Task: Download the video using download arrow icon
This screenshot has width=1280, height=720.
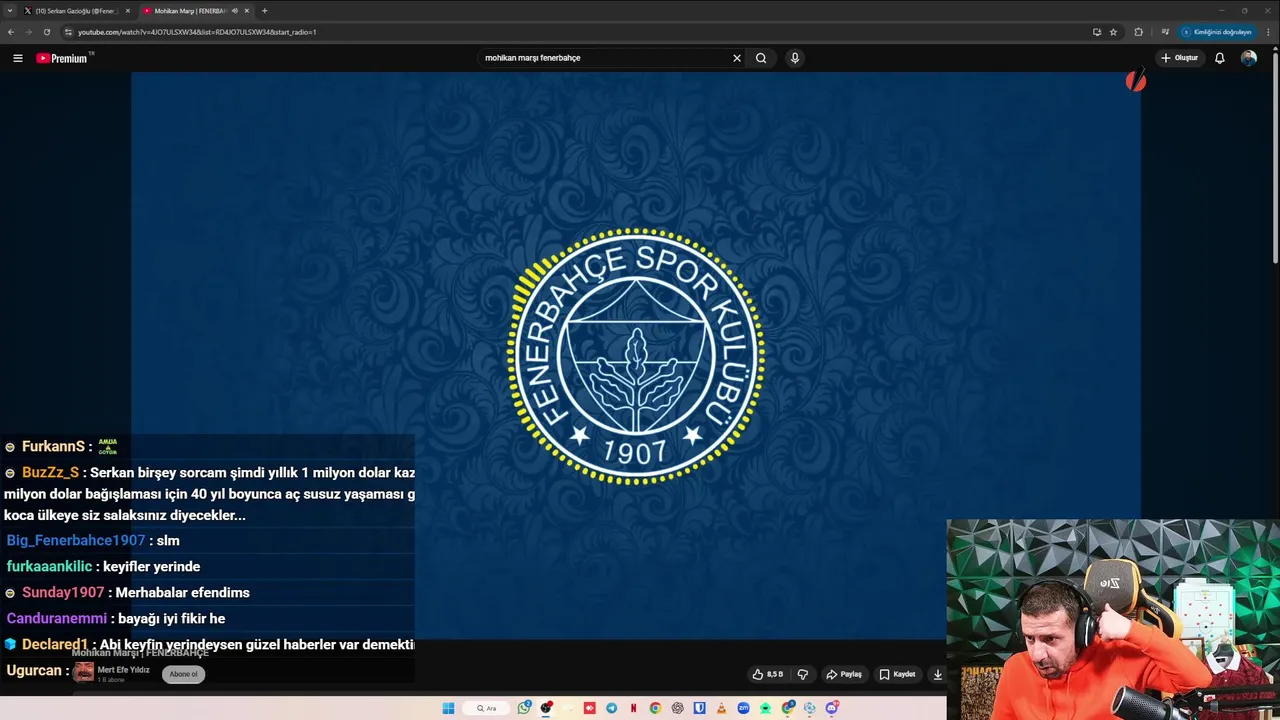Action: [937, 674]
